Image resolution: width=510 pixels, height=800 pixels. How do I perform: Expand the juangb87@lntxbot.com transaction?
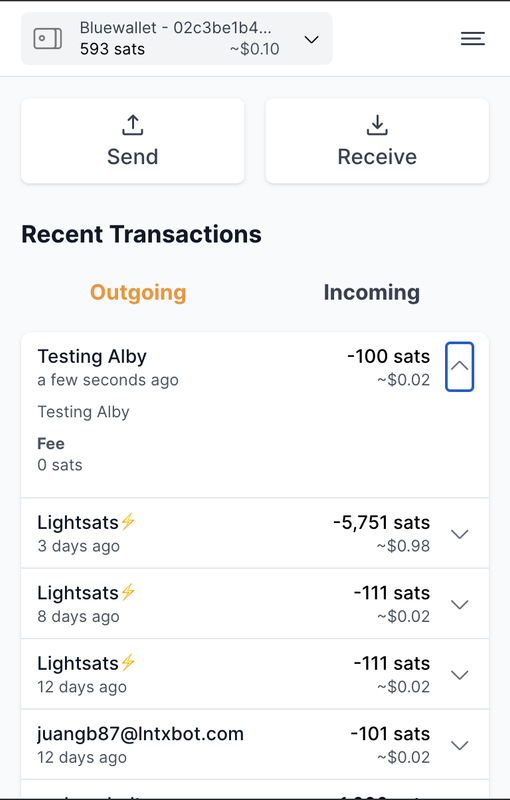point(460,745)
